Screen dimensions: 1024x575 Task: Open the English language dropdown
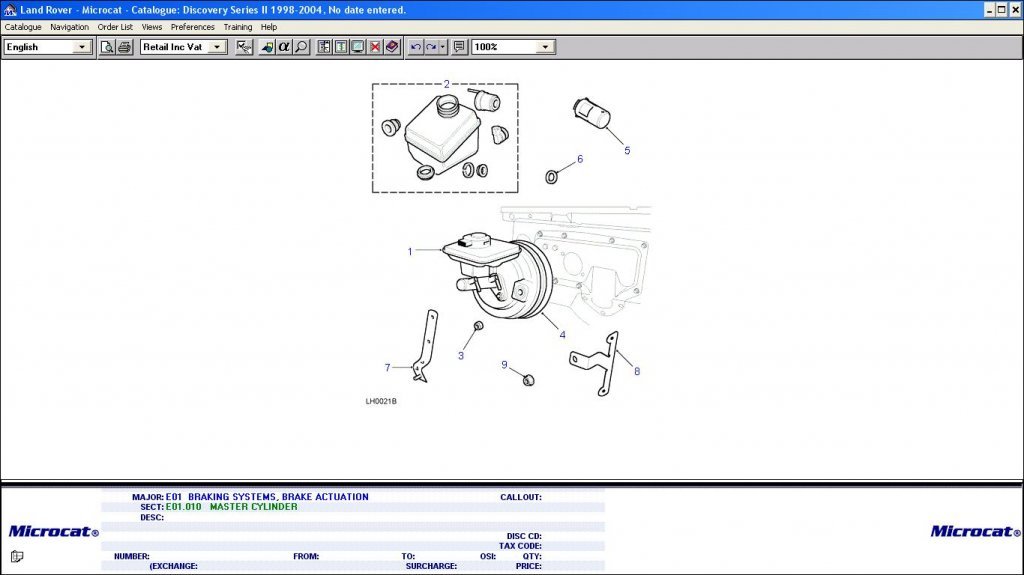(x=82, y=47)
